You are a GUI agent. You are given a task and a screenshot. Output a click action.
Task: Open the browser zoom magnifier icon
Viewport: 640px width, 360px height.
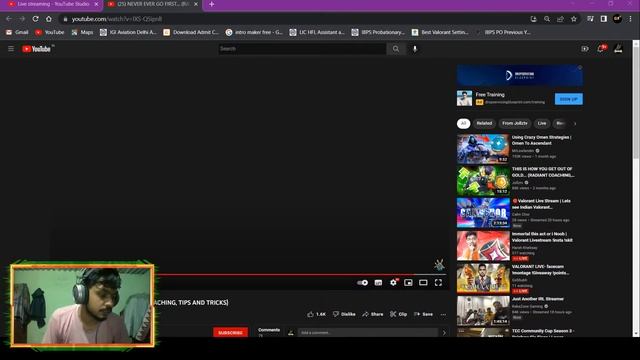(x=547, y=19)
